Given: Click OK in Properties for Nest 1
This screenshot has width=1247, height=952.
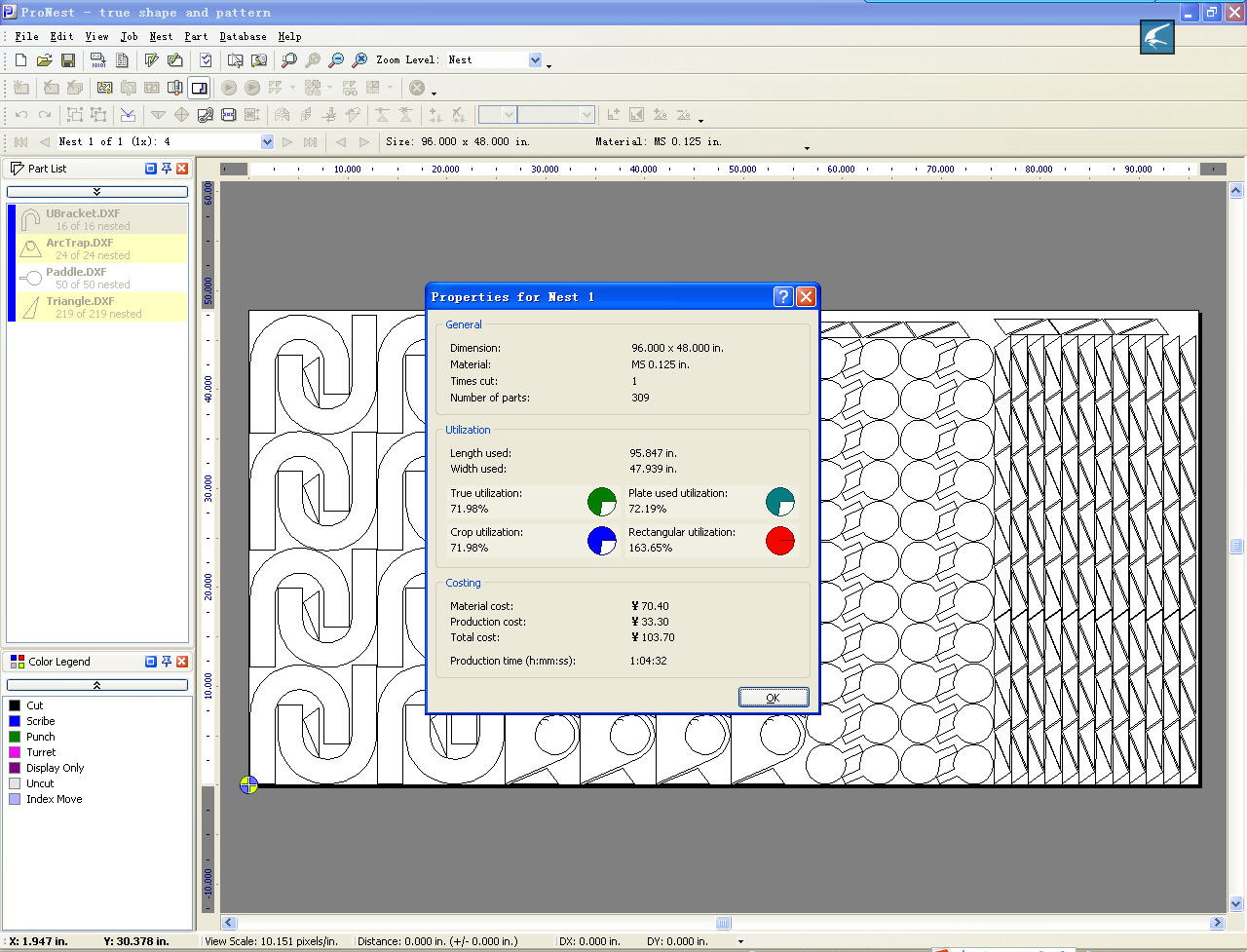Looking at the screenshot, I should coord(774,698).
